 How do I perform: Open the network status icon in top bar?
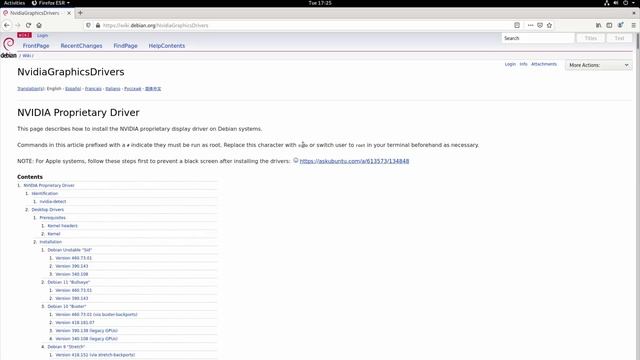tap(607, 3)
